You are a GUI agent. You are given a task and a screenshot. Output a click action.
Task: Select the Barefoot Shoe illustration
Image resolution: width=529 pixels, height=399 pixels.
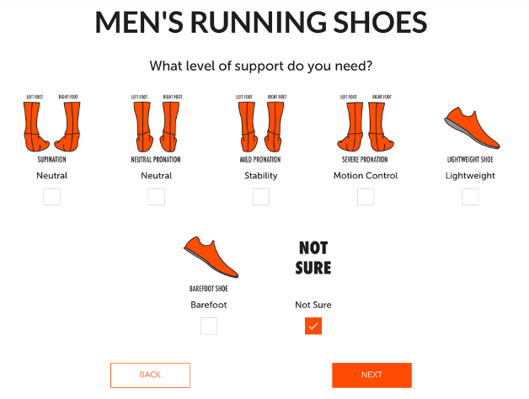[x=211, y=264]
